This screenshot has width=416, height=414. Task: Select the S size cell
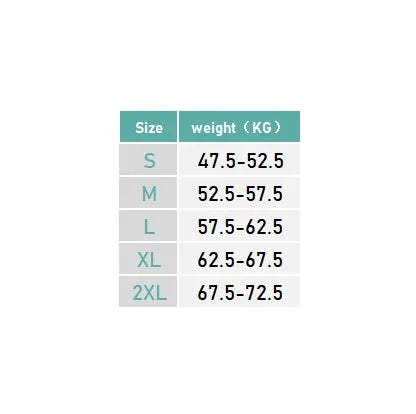(148, 160)
